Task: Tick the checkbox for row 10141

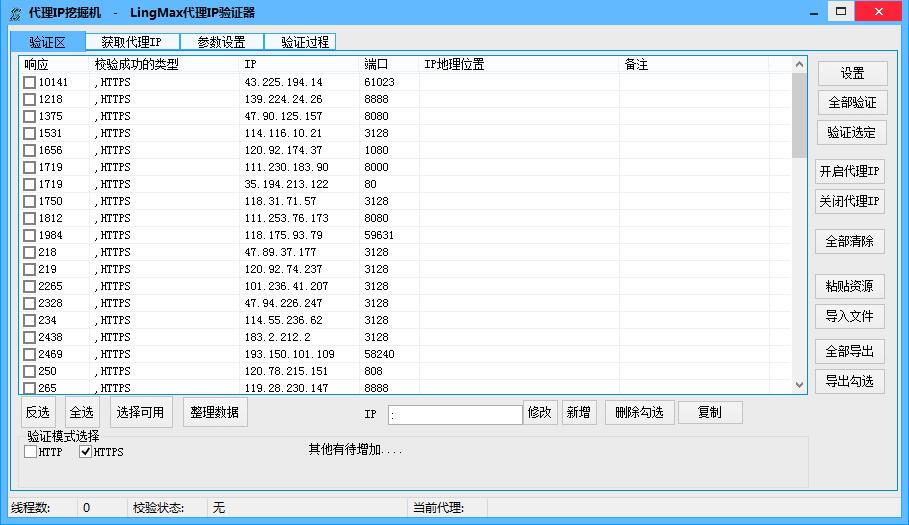Action: tap(30, 82)
